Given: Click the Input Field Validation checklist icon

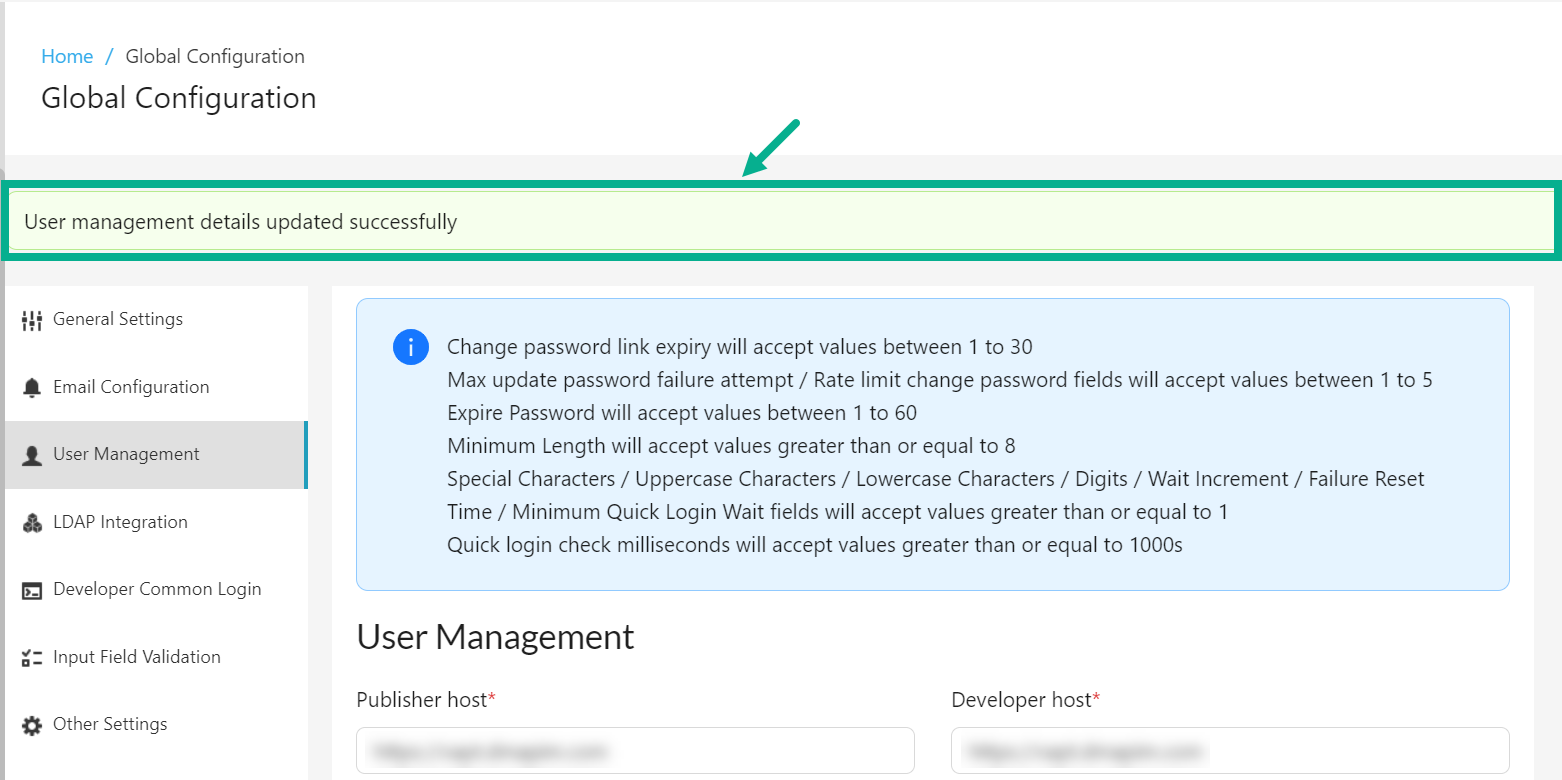Looking at the screenshot, I should [x=31, y=657].
